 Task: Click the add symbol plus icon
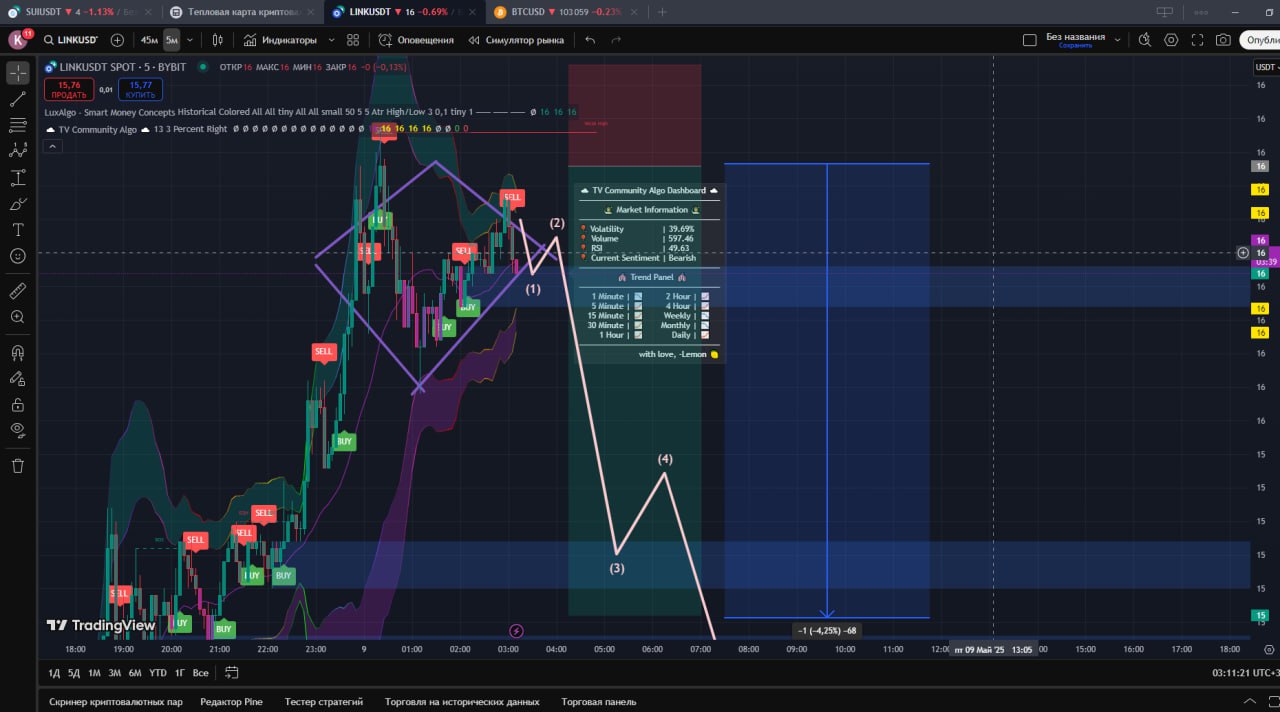[x=118, y=40]
